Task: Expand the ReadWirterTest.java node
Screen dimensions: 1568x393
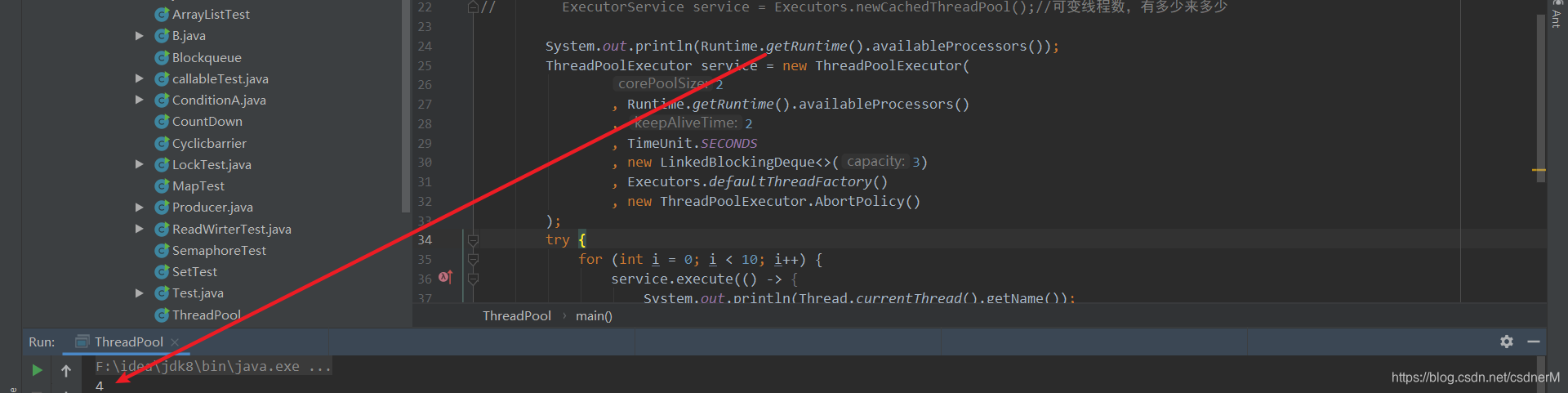Action: tap(139, 229)
